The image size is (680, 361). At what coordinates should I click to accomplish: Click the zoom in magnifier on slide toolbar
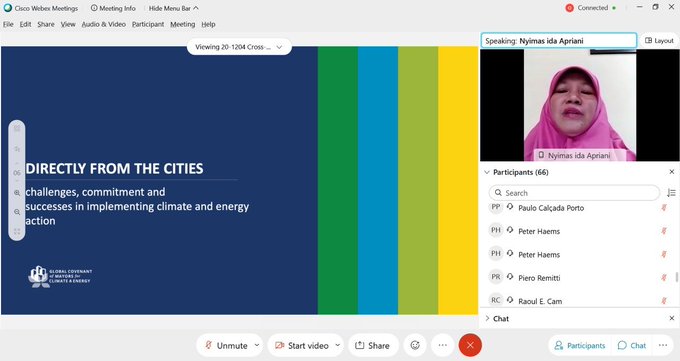coord(17,193)
